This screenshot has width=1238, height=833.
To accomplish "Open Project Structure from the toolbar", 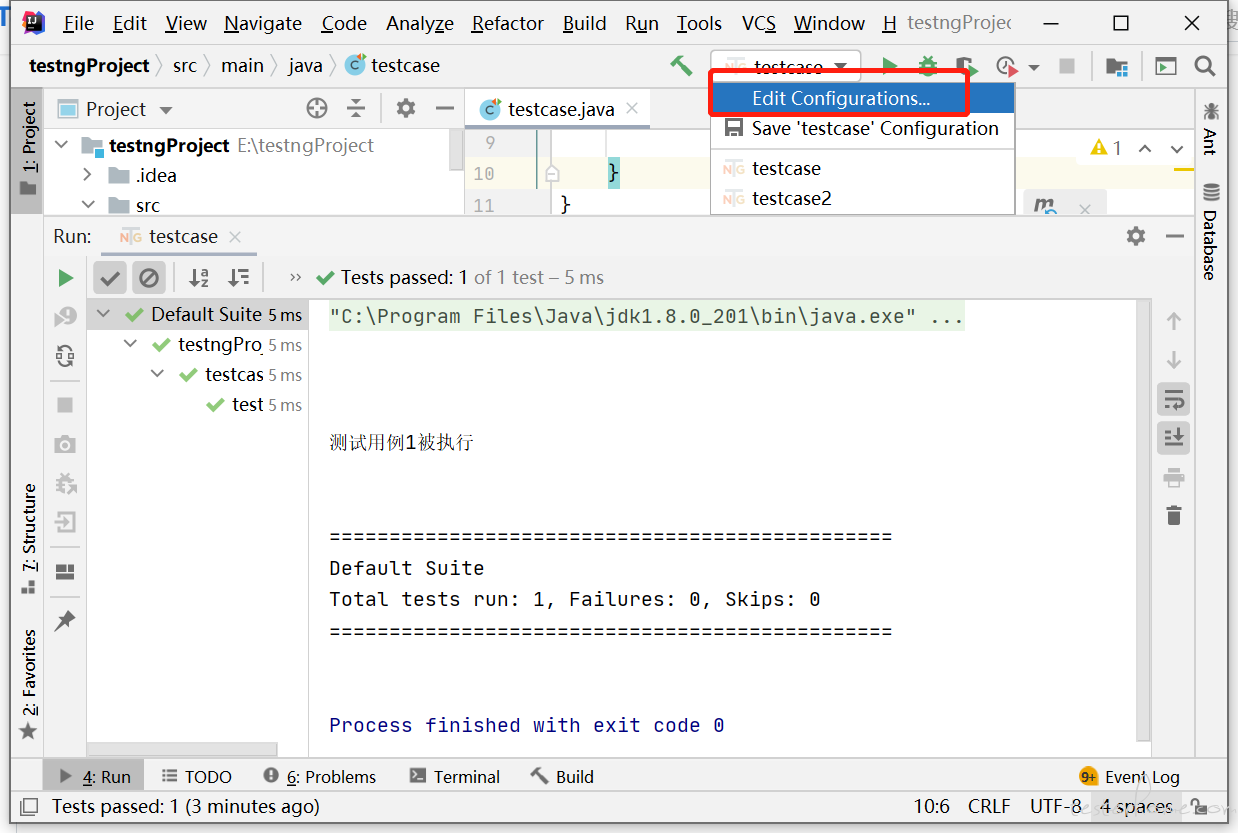I will pyautogui.click(x=1117, y=66).
